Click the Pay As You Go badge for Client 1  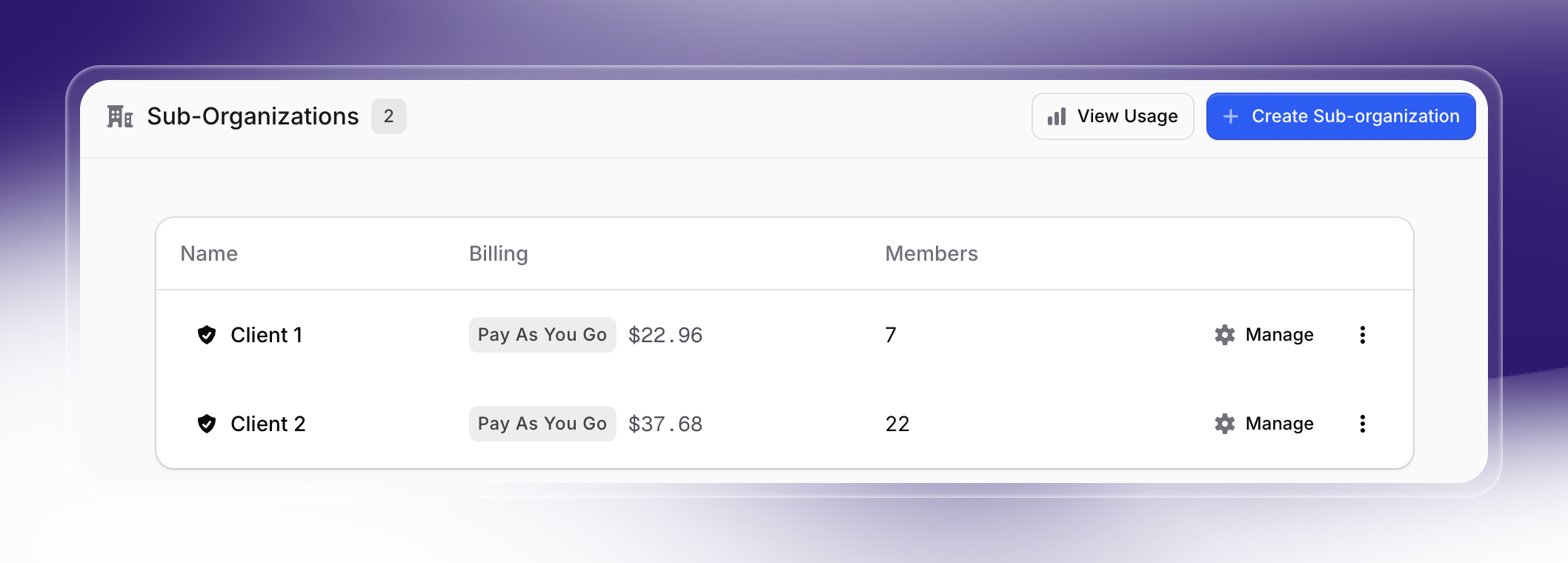(542, 334)
